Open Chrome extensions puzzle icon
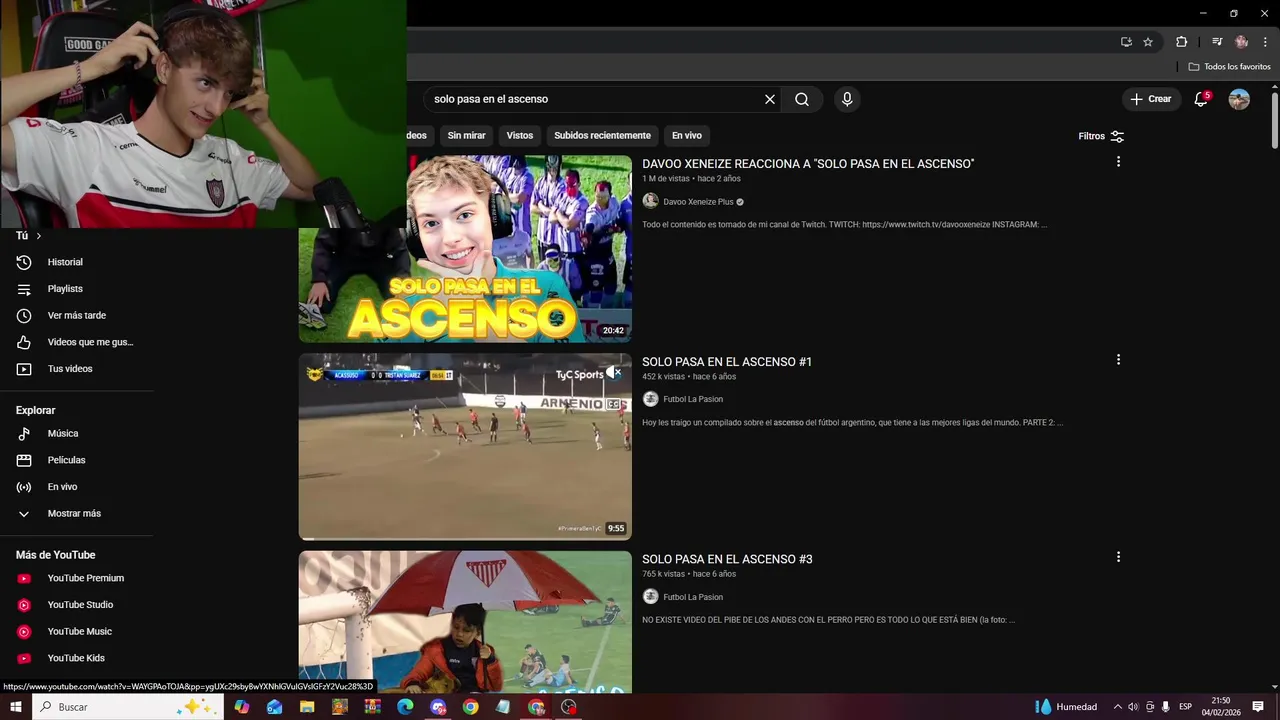Viewport: 1280px width, 720px height. pyautogui.click(x=1181, y=42)
